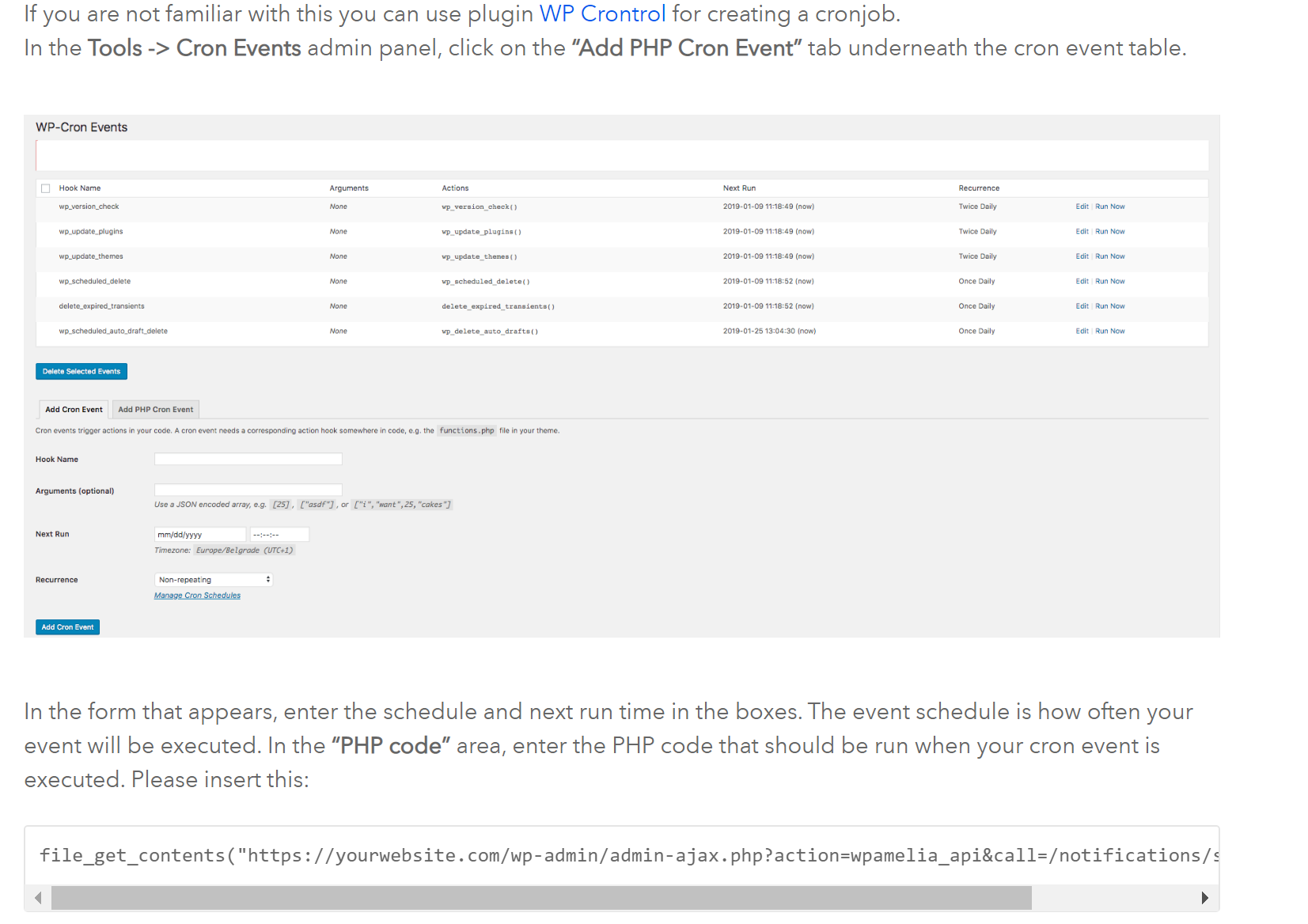This screenshot has width=1308, height=924.
Task: Run Now the wp_update_plugins event
Action: 1109,232
